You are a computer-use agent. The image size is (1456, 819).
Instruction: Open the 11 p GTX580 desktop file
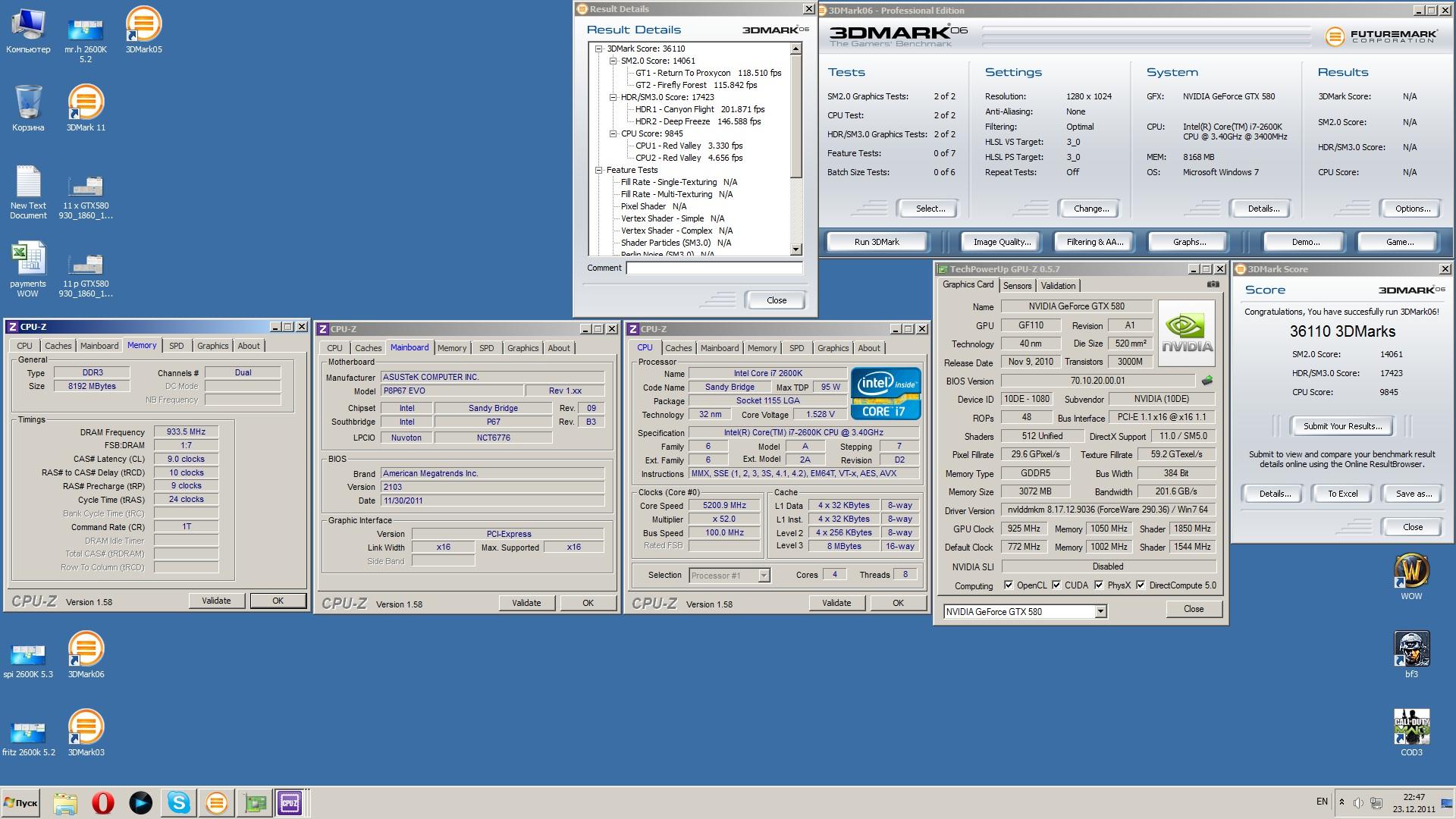[86, 275]
